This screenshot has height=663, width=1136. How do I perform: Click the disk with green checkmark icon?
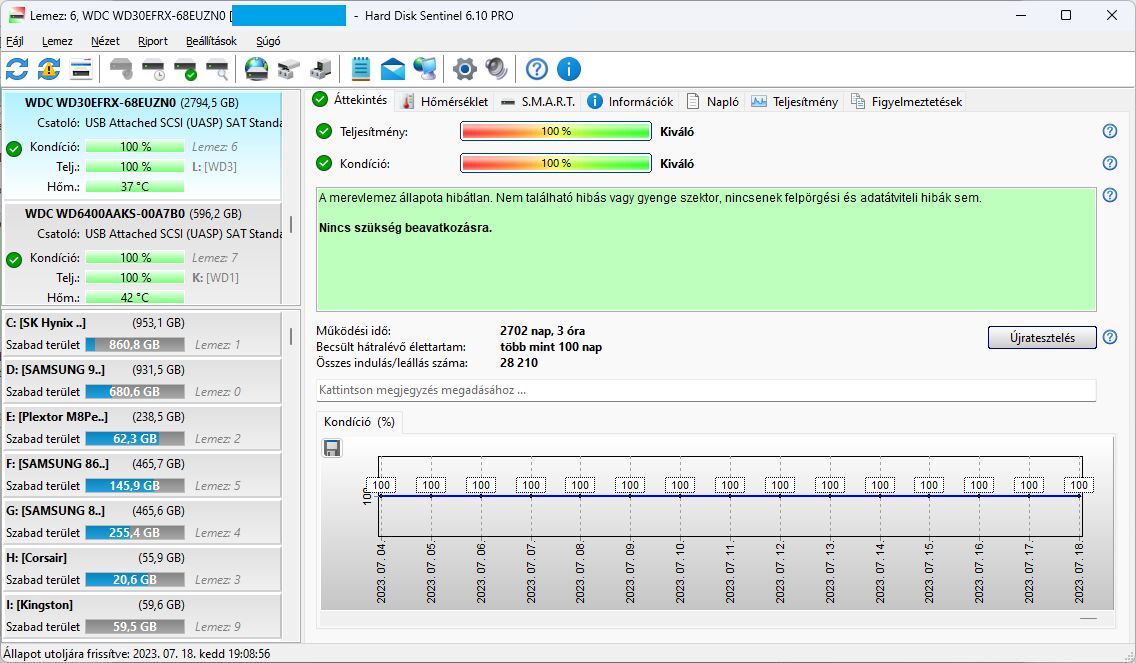point(185,70)
